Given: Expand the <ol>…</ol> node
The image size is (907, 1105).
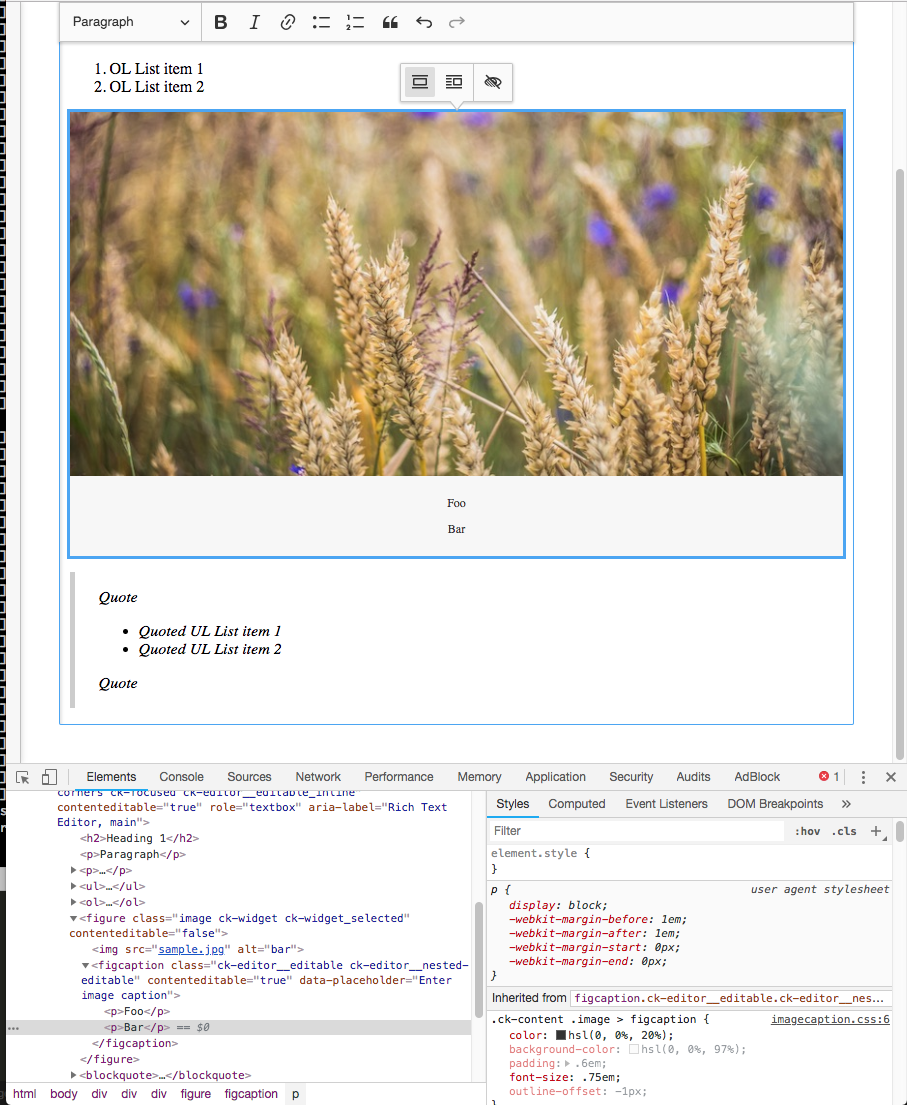Looking at the screenshot, I should click(73, 902).
